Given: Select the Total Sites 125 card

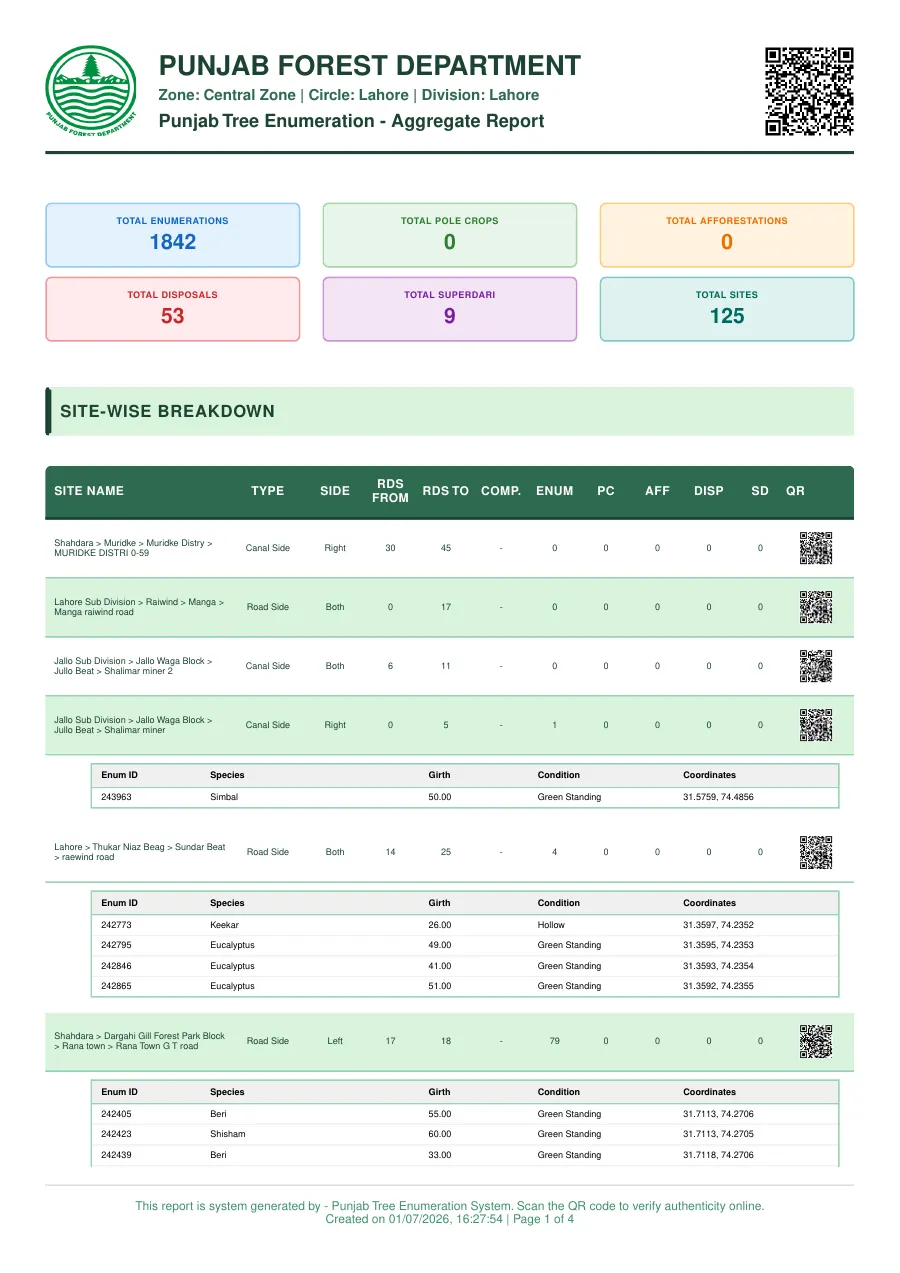Looking at the screenshot, I should 727,309.
